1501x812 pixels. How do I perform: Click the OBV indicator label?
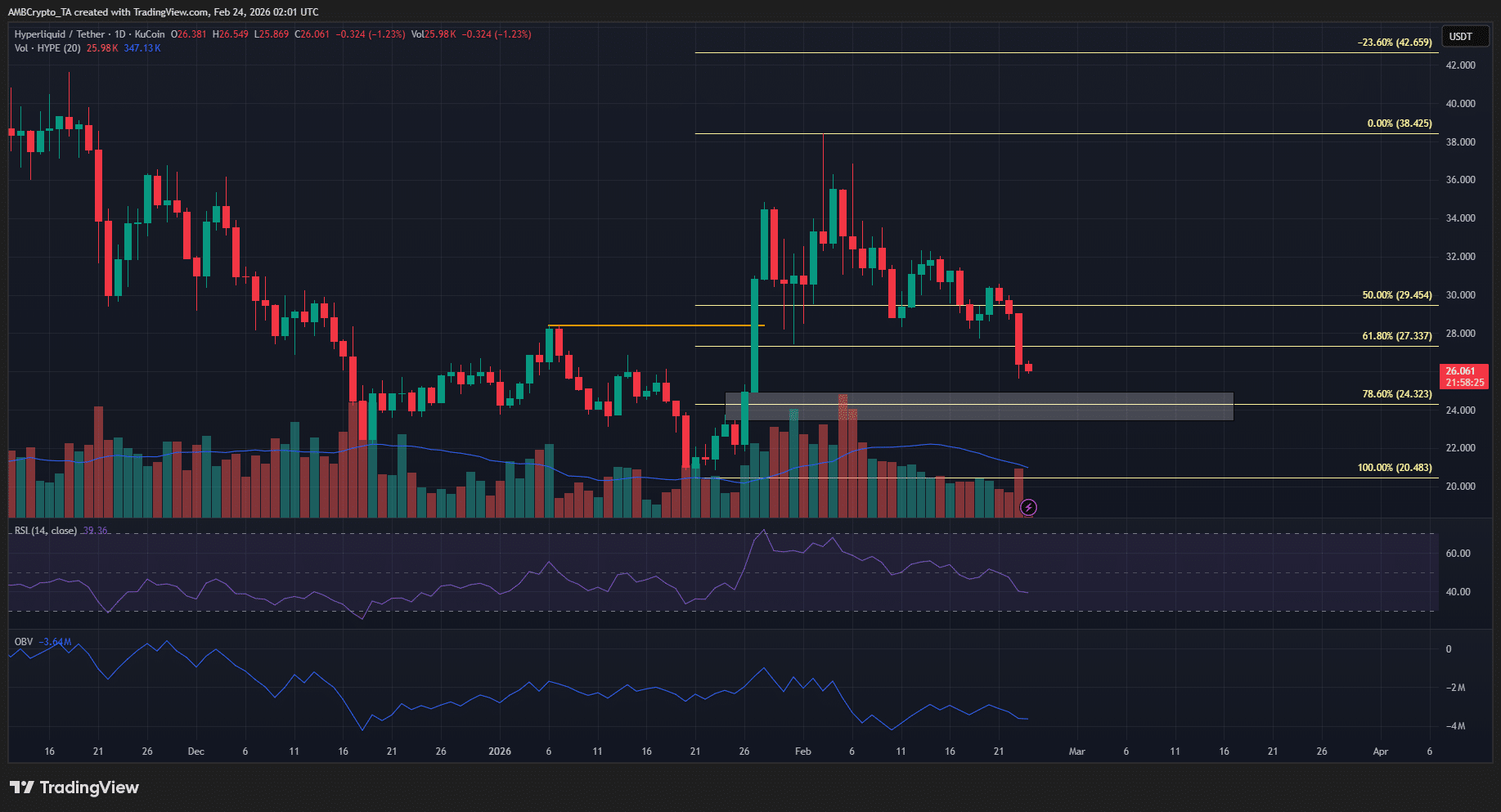pos(24,642)
